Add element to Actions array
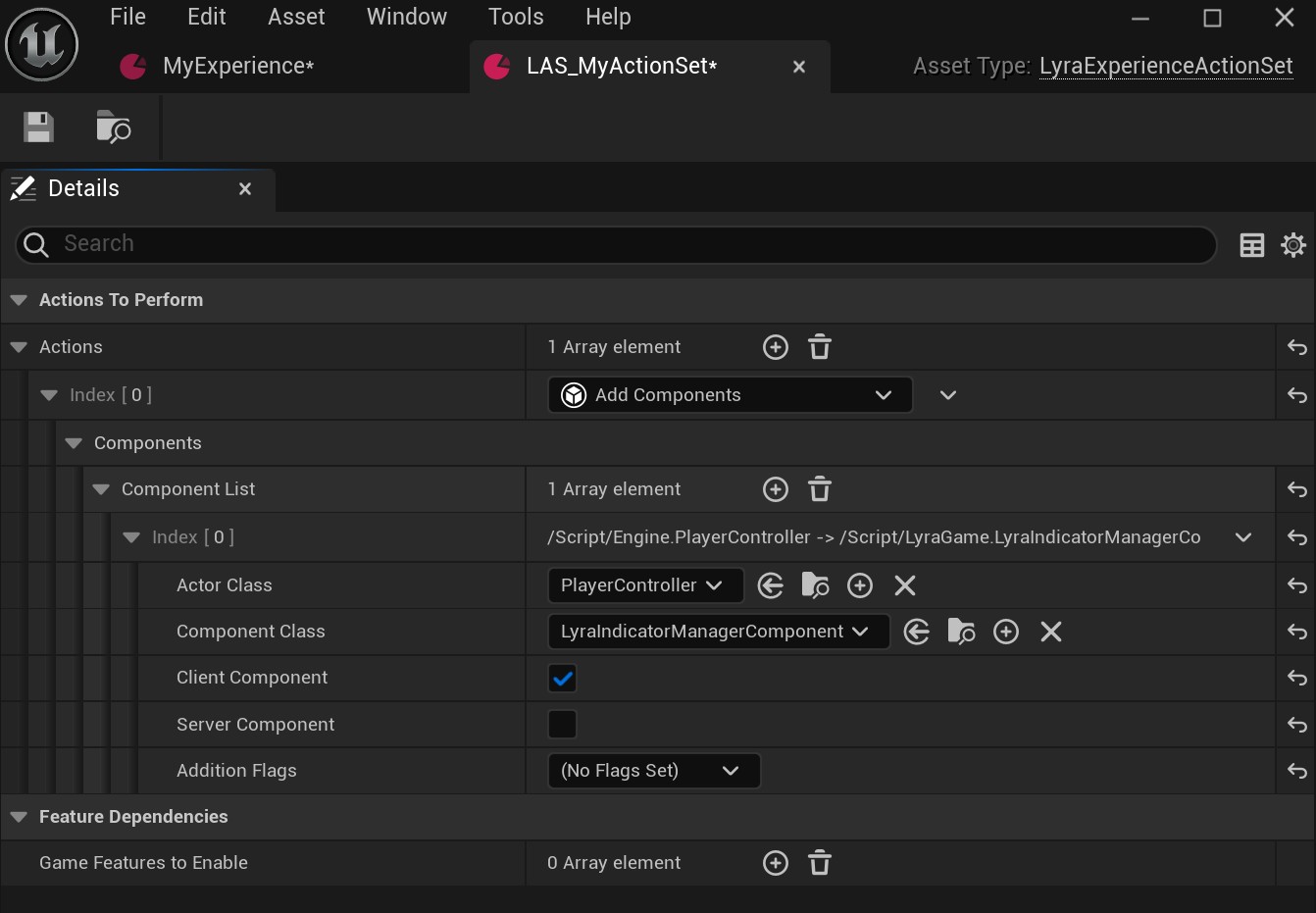 click(x=776, y=347)
